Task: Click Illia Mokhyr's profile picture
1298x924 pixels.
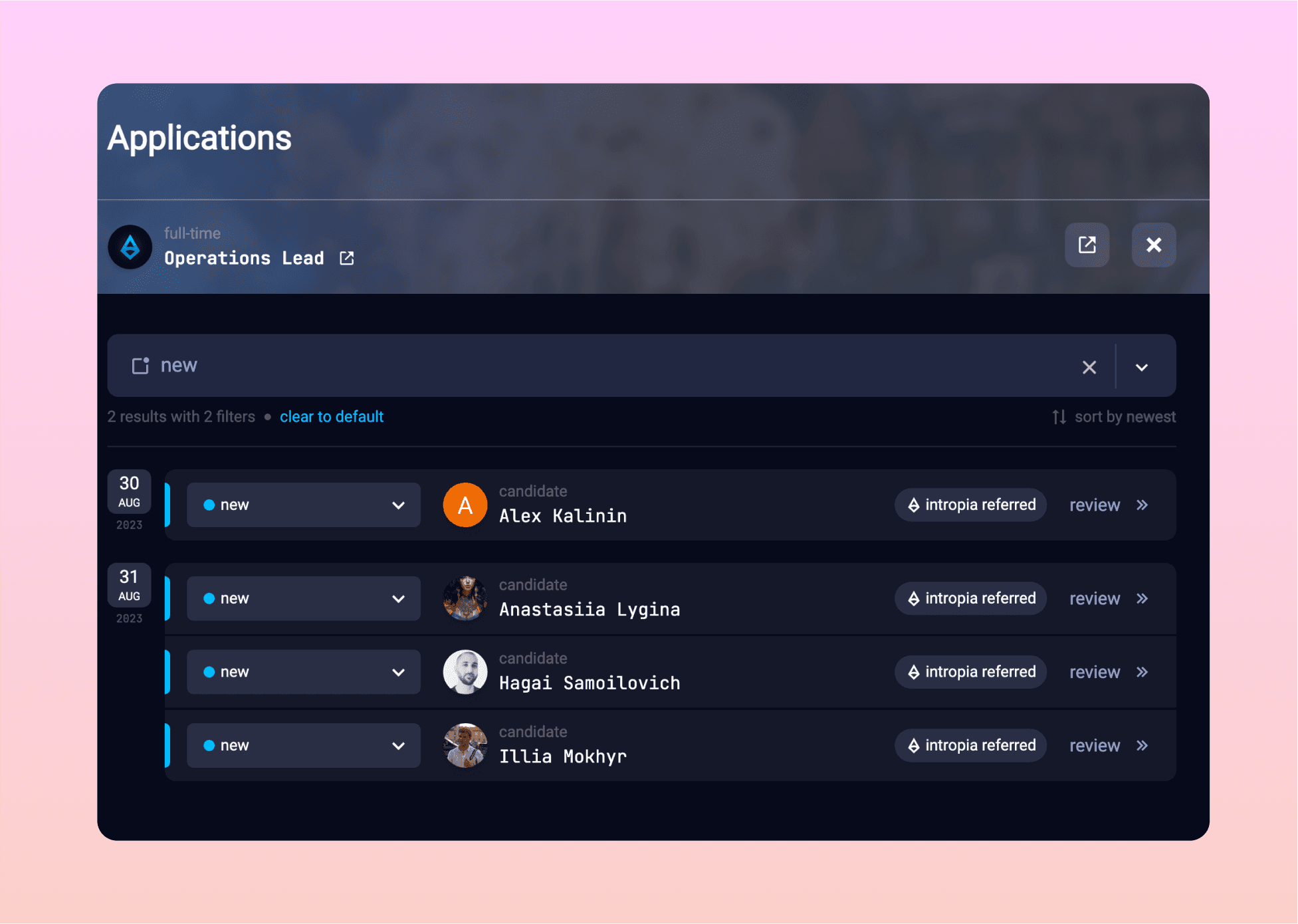Action: 465,745
